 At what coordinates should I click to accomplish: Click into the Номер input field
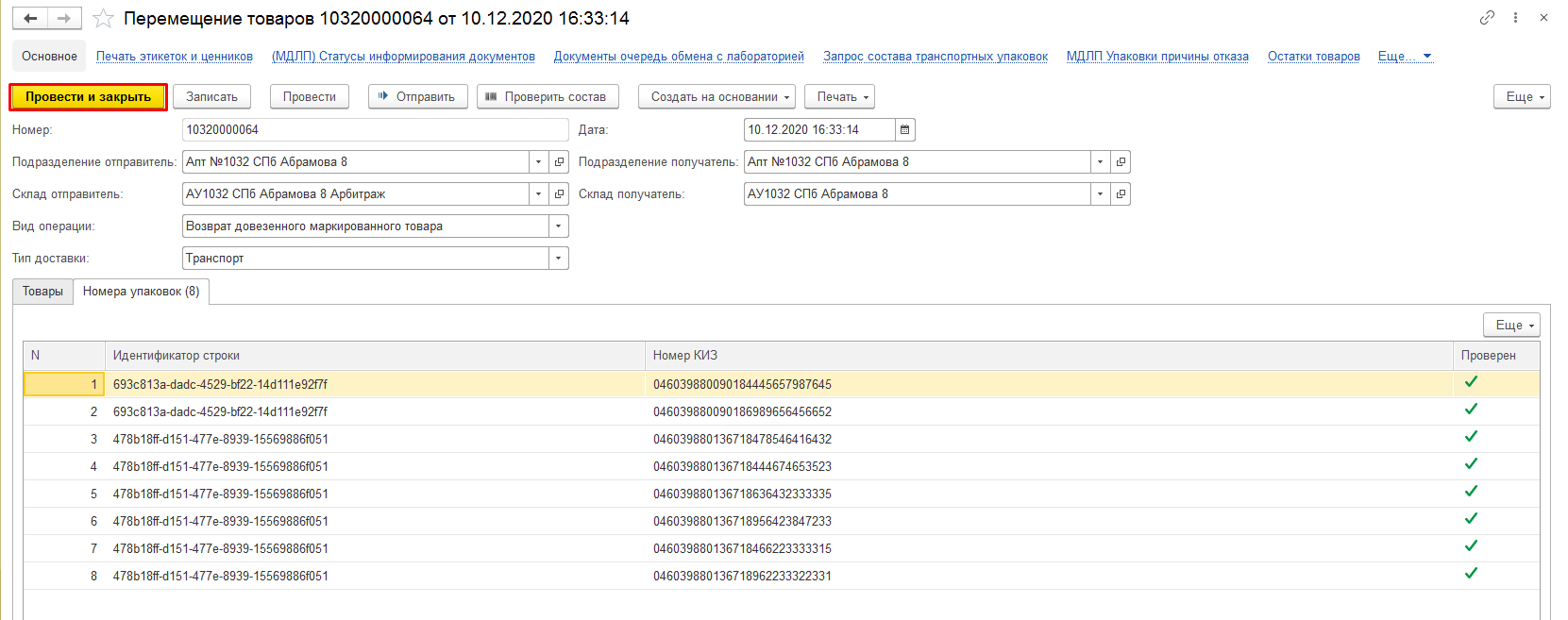pos(375,130)
